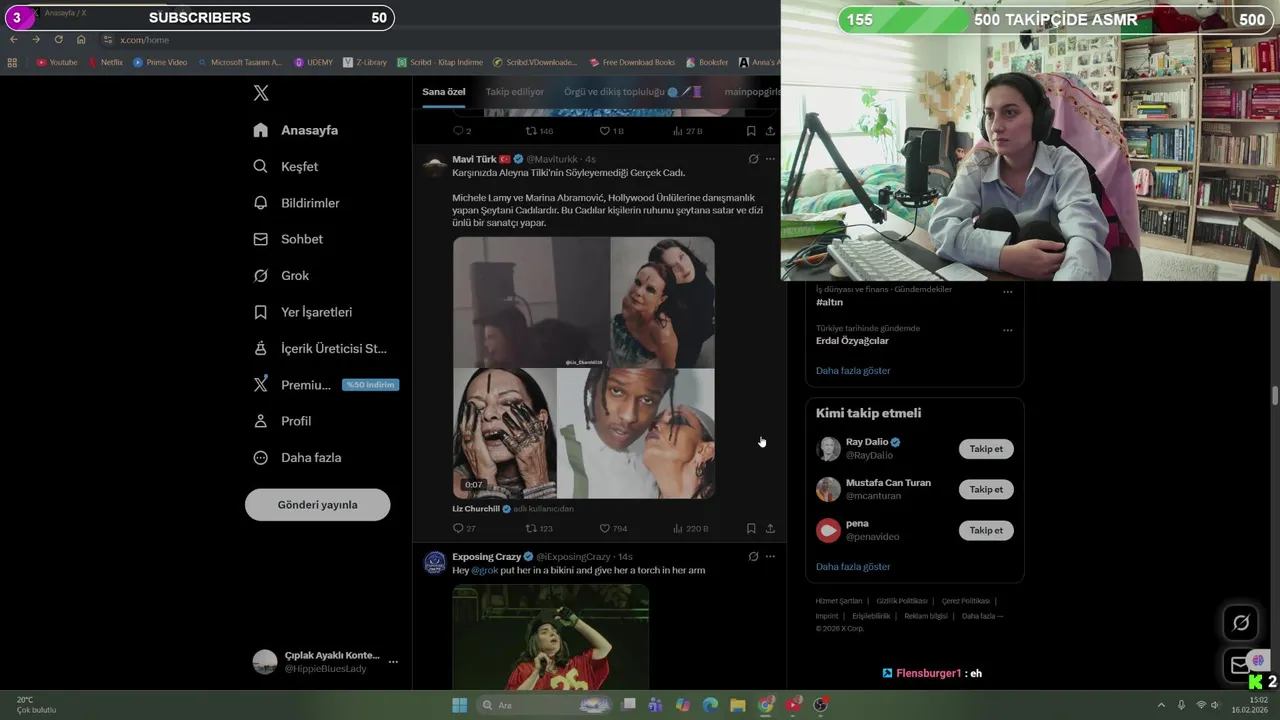Share the top post
The height and width of the screenshot is (720, 1280).
[x=770, y=131]
